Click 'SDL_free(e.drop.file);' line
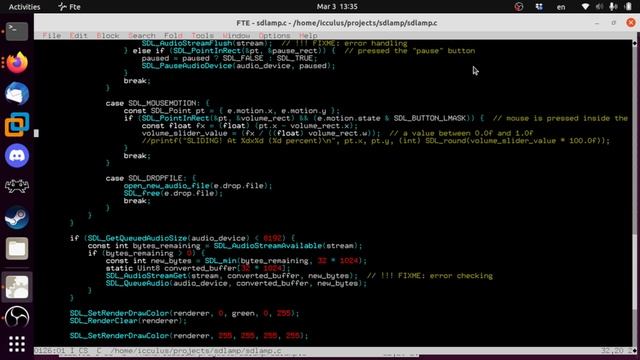Screen dimensions: 640x360 click(x=173, y=193)
